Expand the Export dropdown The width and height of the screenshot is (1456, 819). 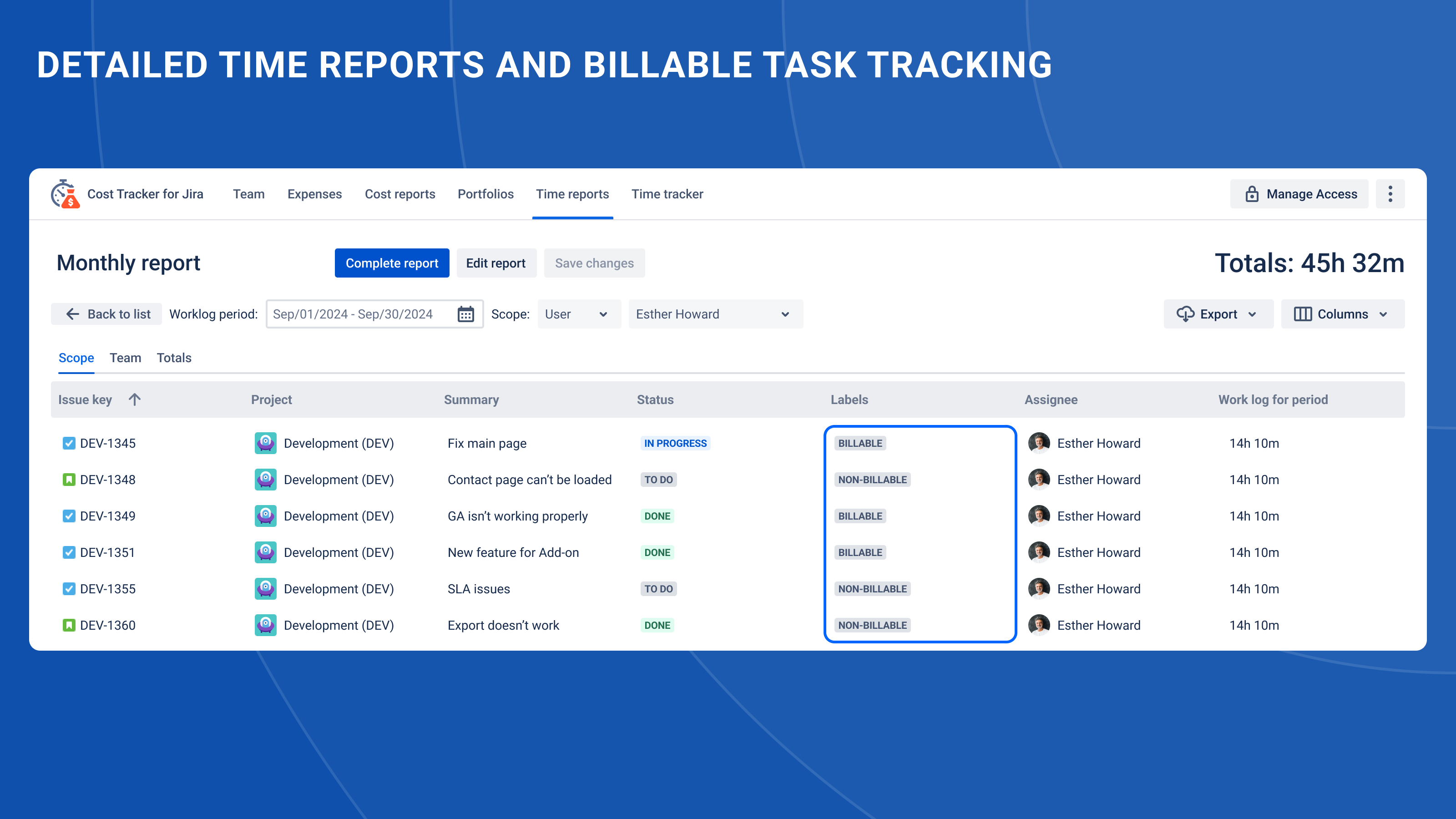(x=1218, y=314)
